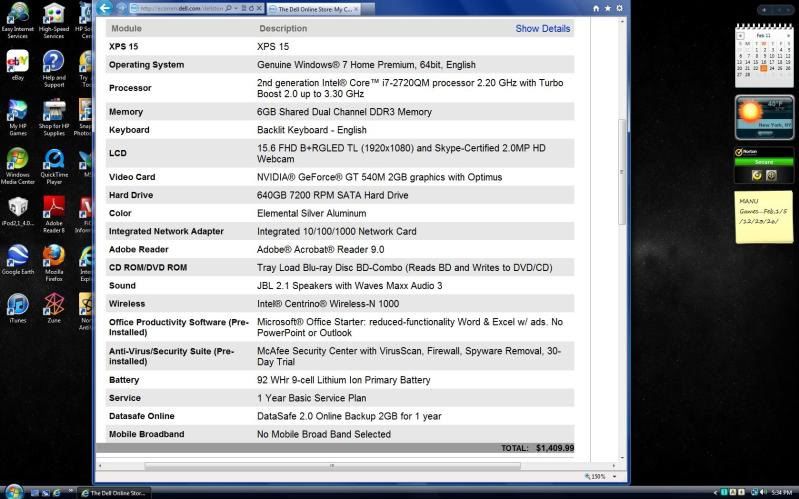
Task: Click the Integrated Network Adapter label
Action: coord(166,231)
